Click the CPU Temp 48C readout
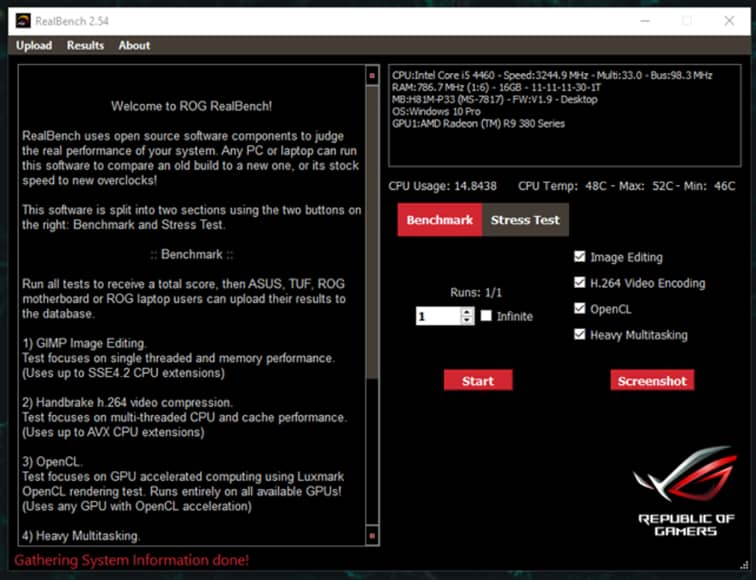The image size is (756, 580). [627, 186]
